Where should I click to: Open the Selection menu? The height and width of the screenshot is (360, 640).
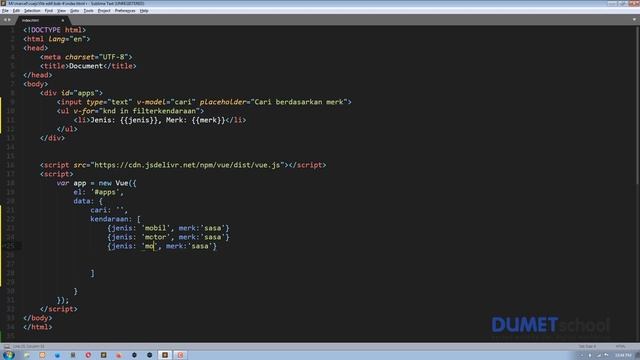32,11
